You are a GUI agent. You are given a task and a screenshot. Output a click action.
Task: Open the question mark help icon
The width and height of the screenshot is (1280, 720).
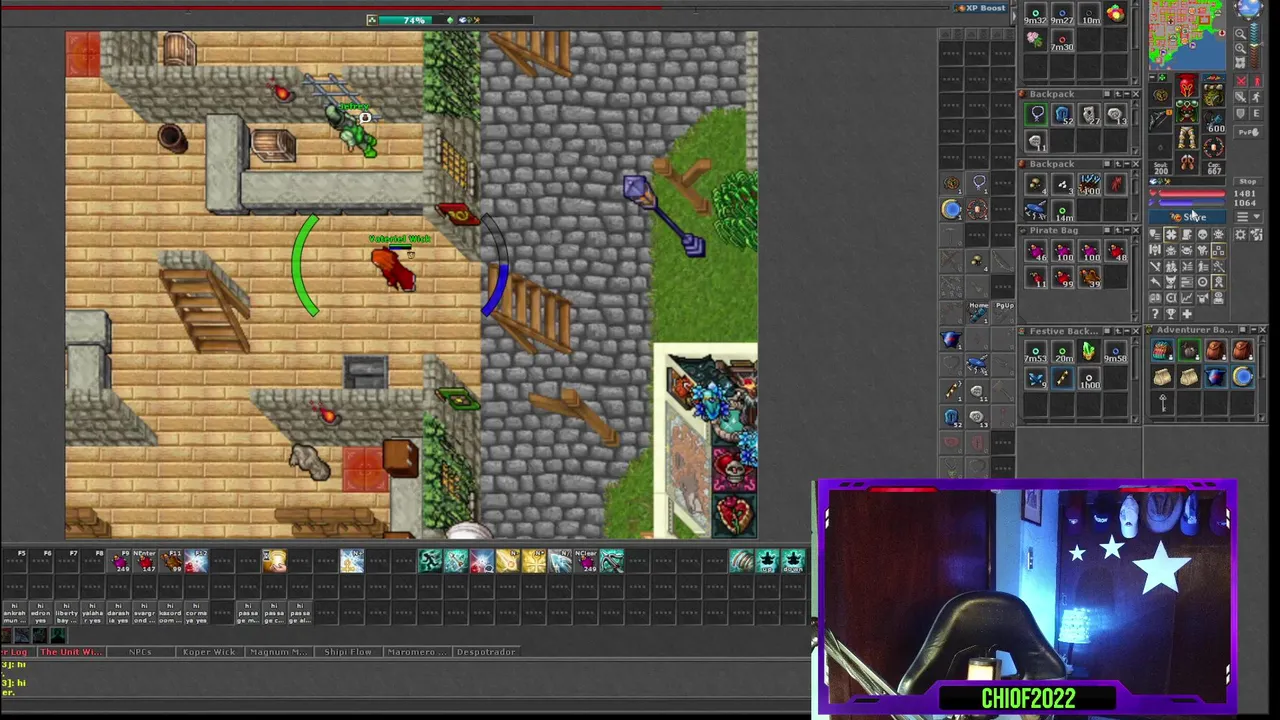[x=1155, y=314]
